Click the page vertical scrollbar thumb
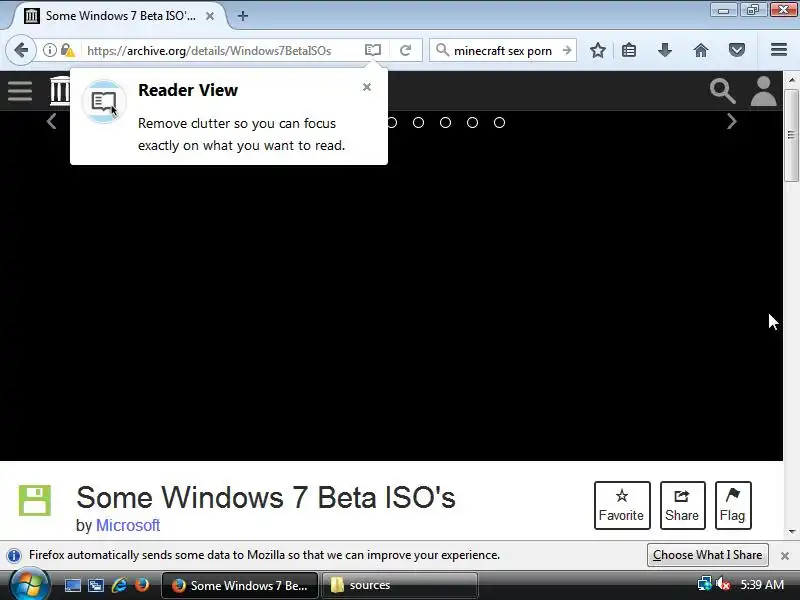The height and width of the screenshot is (600, 800). pos(791,135)
